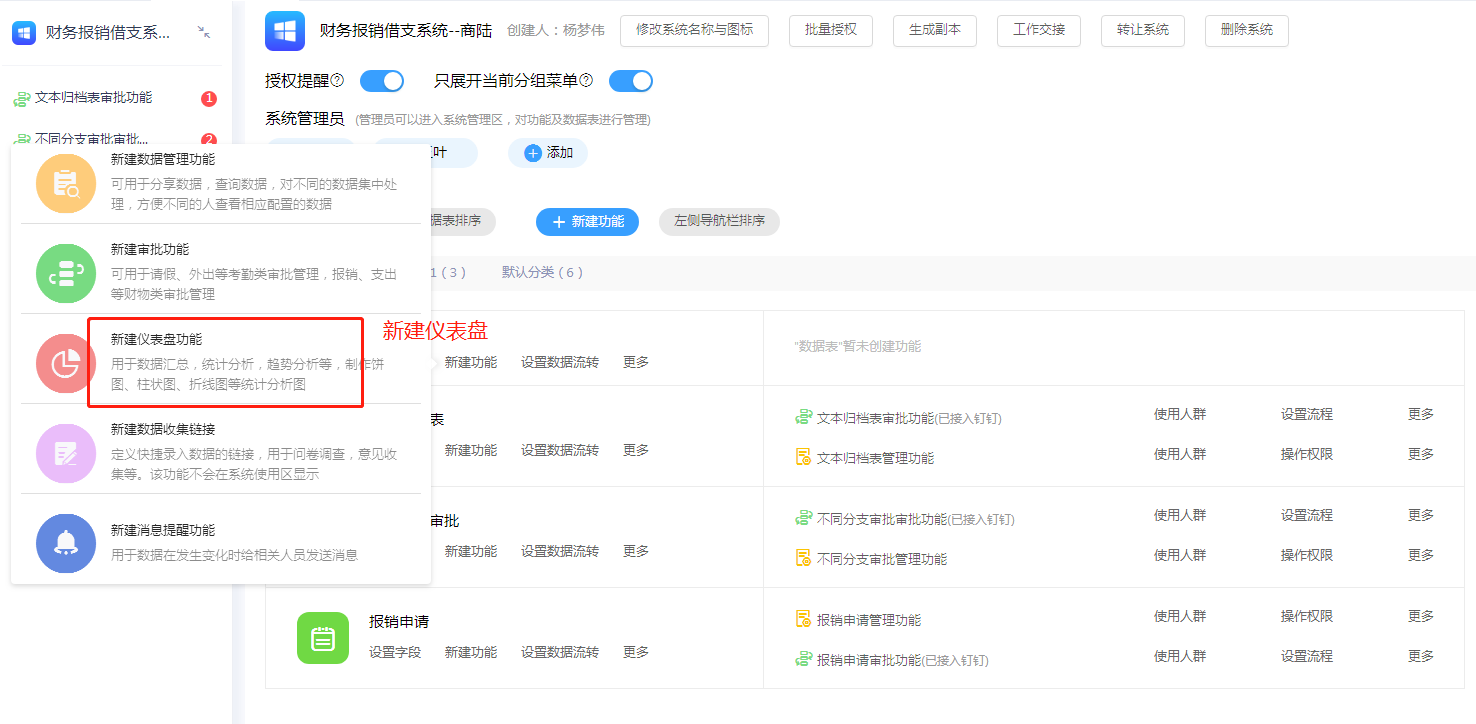
Task: Click management icon of 不同分支审批管理功能 row
Action: pos(803,558)
